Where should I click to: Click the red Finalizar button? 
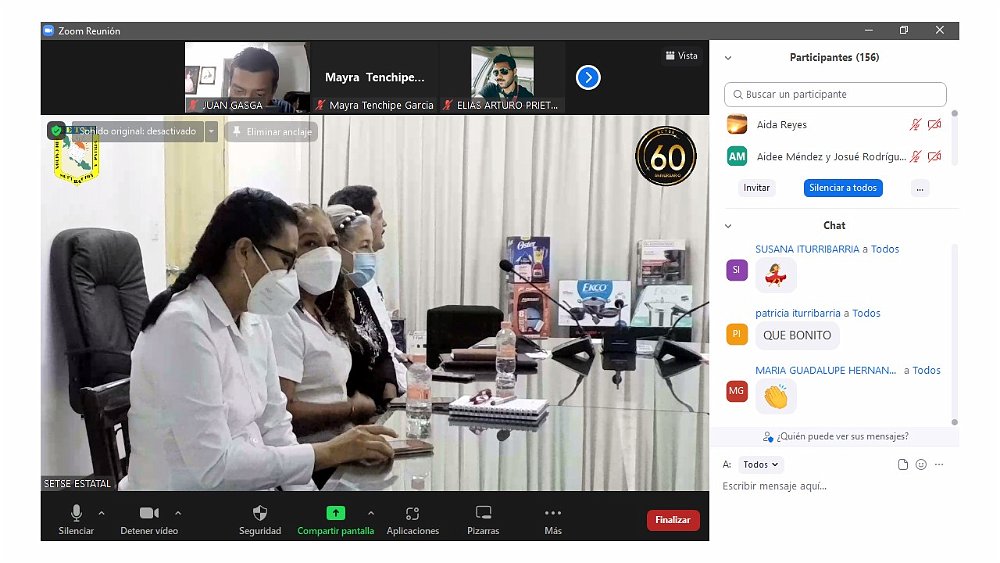(673, 520)
